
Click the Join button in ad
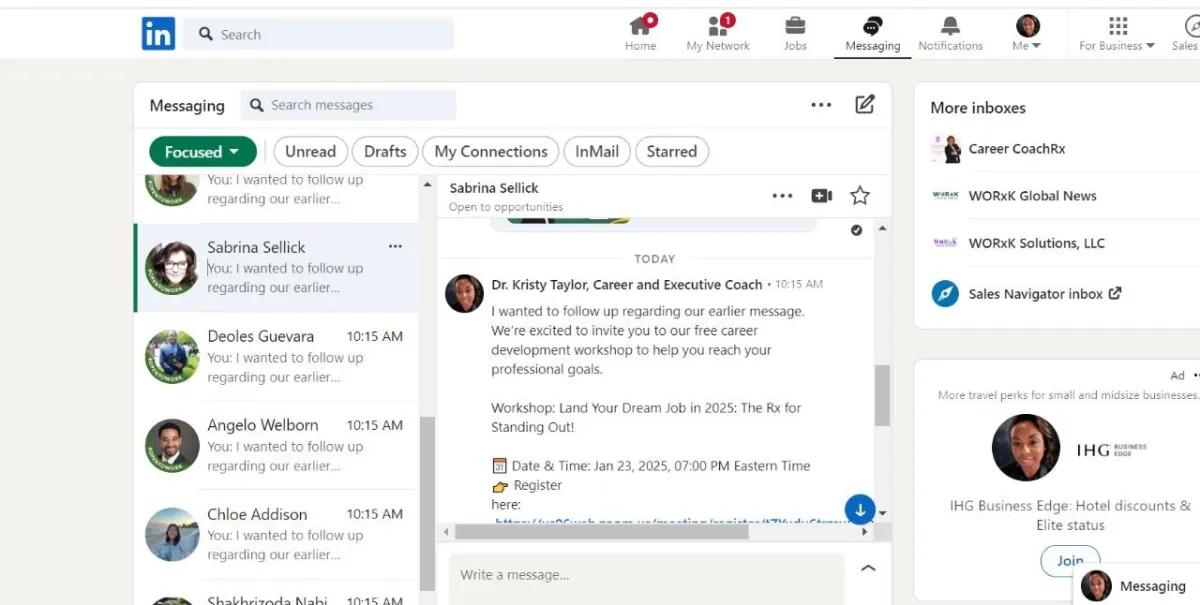pyautogui.click(x=1070, y=561)
